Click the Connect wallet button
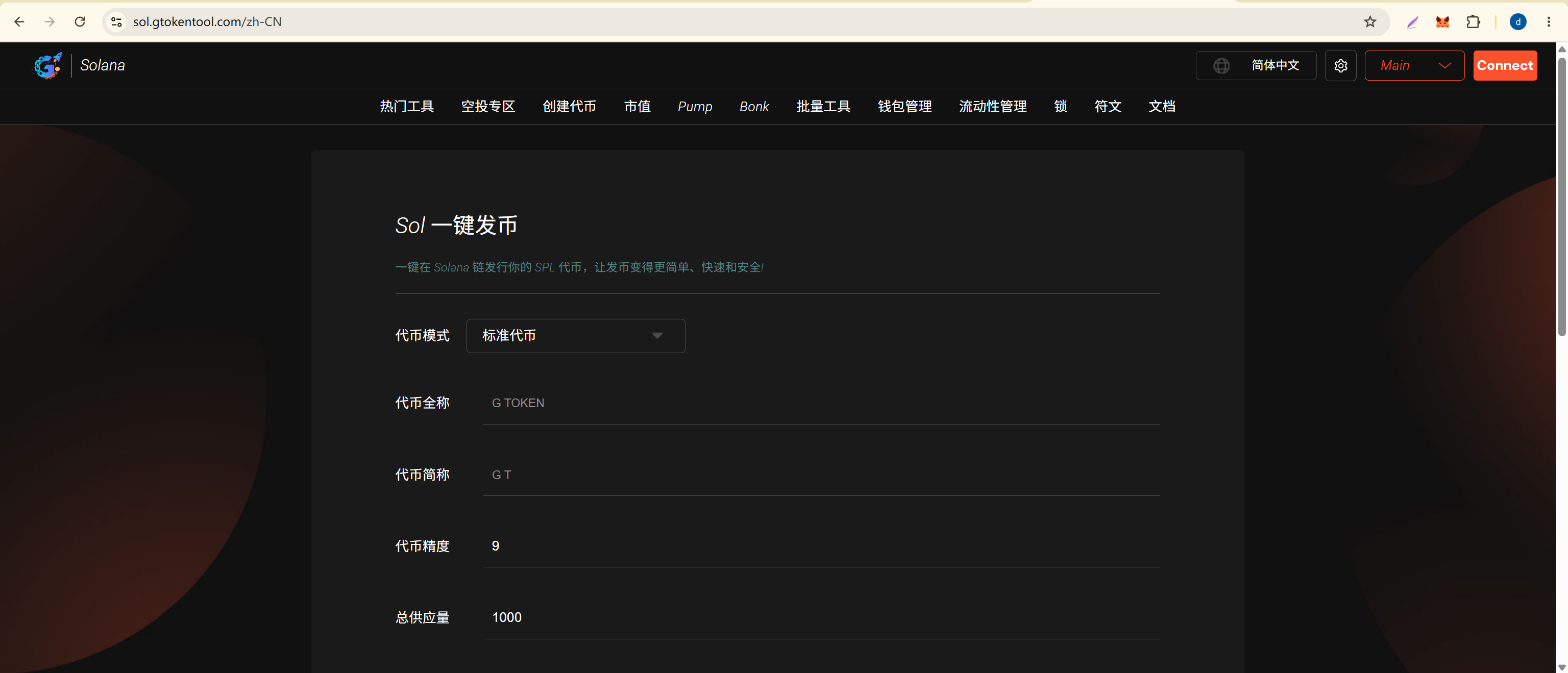This screenshot has width=1568, height=673. (1505, 66)
